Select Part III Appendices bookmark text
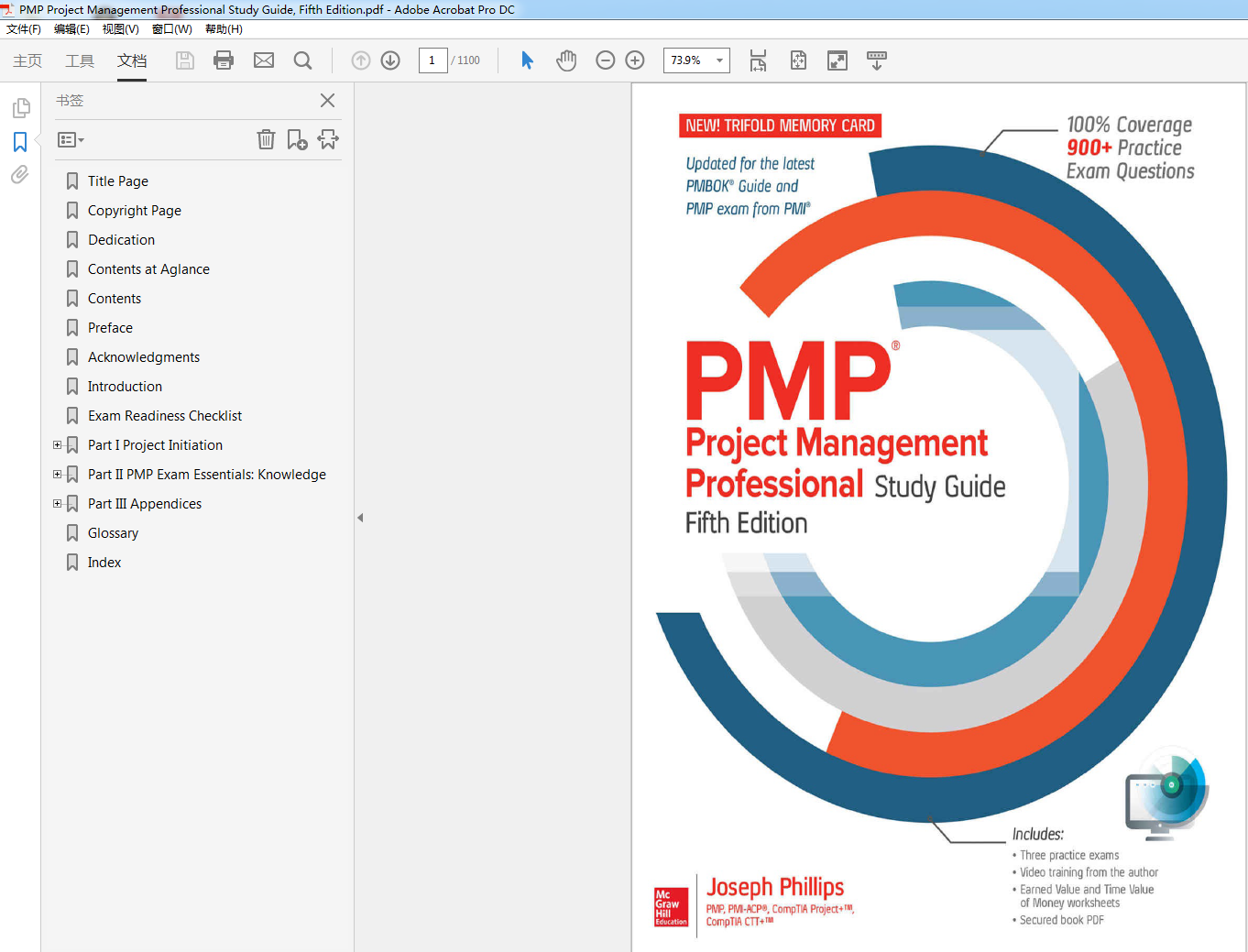Screen dimensions: 1248x952 (x=145, y=504)
